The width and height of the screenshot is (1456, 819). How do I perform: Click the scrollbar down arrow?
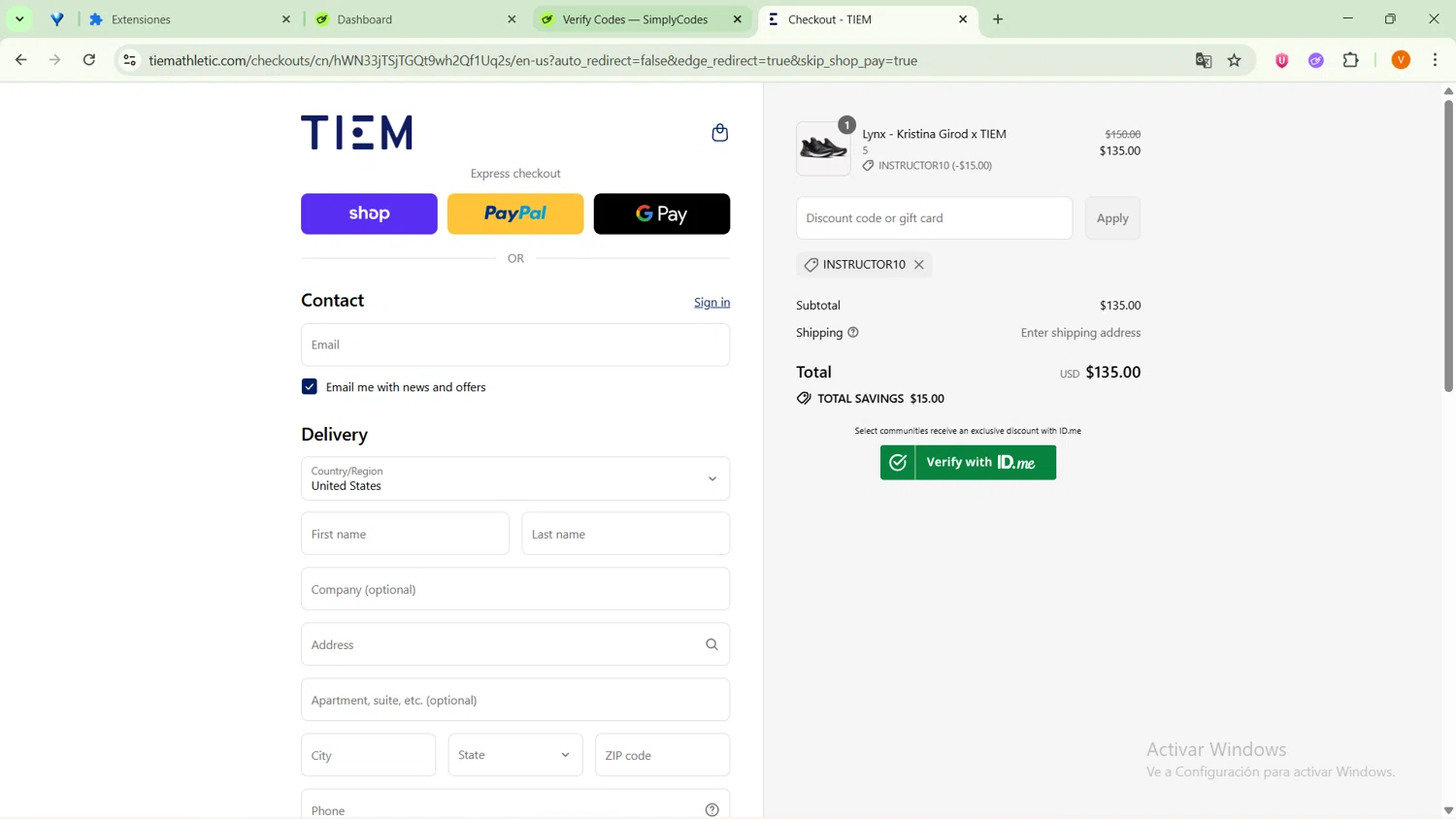coord(1448,810)
